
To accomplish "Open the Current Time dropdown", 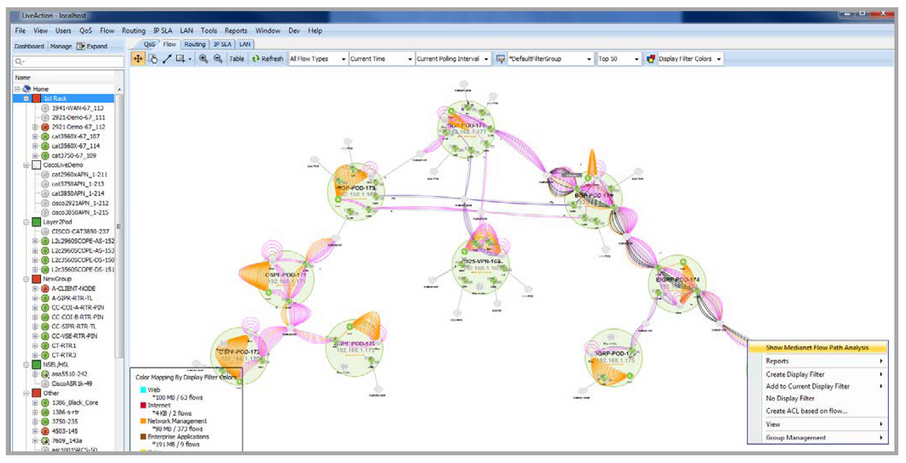I will coord(382,59).
